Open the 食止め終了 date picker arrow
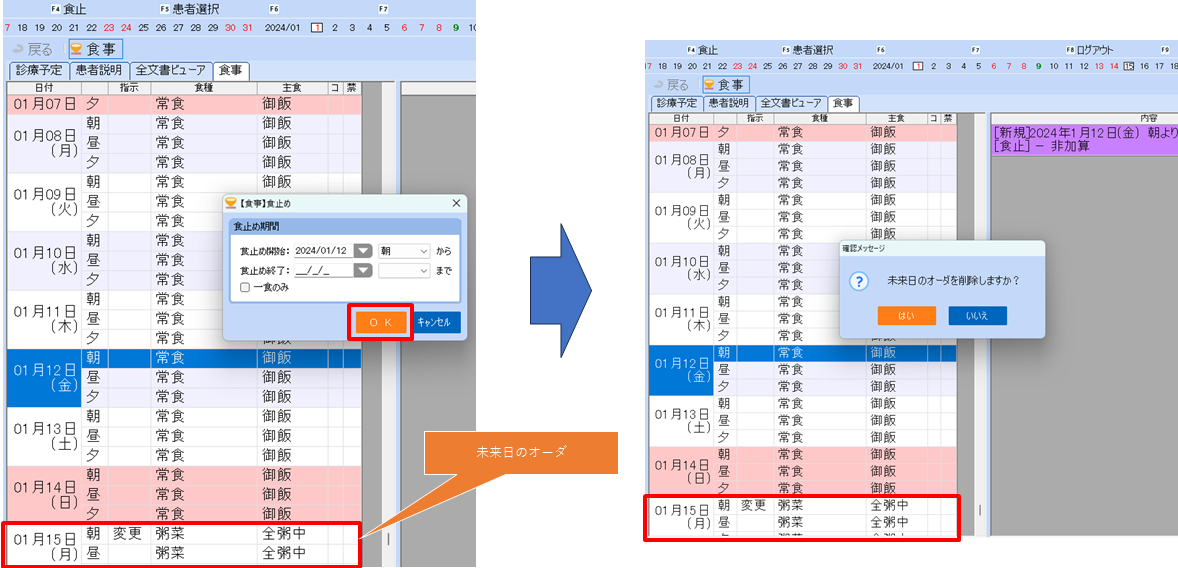The width and height of the screenshot is (1178, 568). click(x=364, y=270)
